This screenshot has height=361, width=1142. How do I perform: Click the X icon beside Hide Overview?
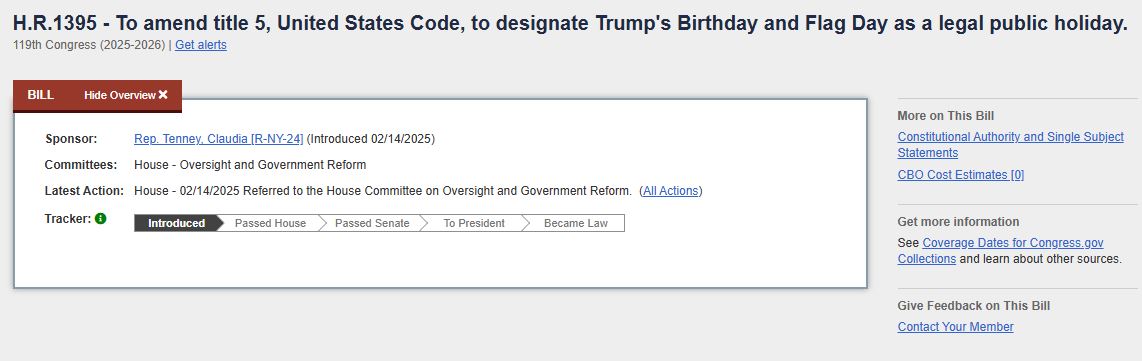pos(163,95)
